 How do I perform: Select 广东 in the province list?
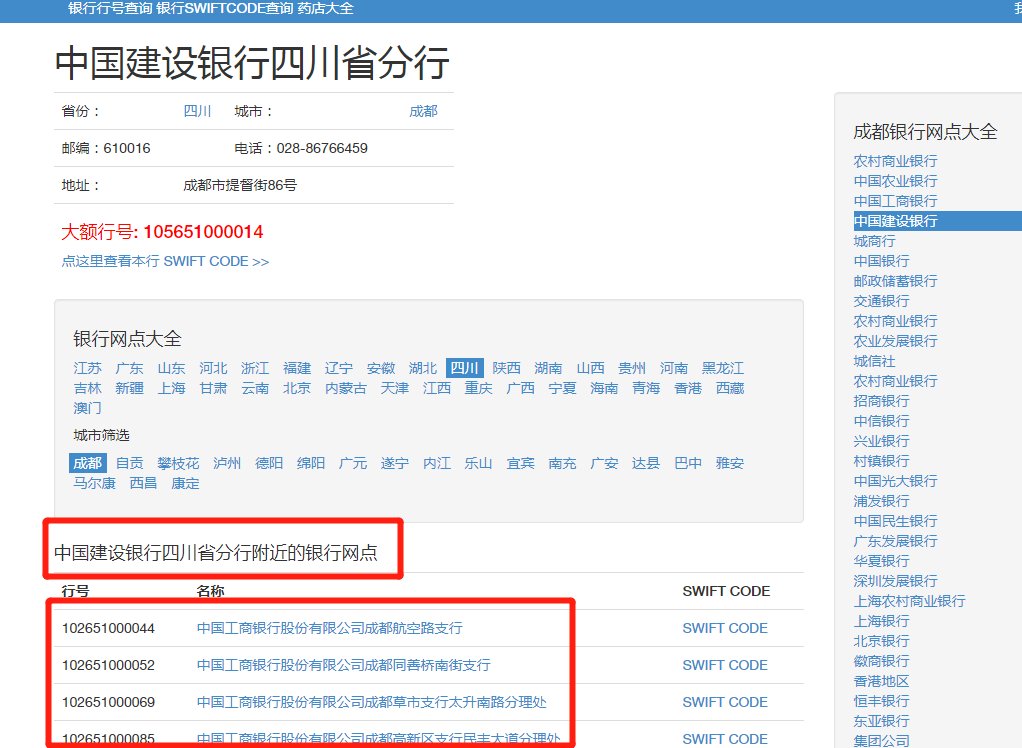tap(129, 368)
